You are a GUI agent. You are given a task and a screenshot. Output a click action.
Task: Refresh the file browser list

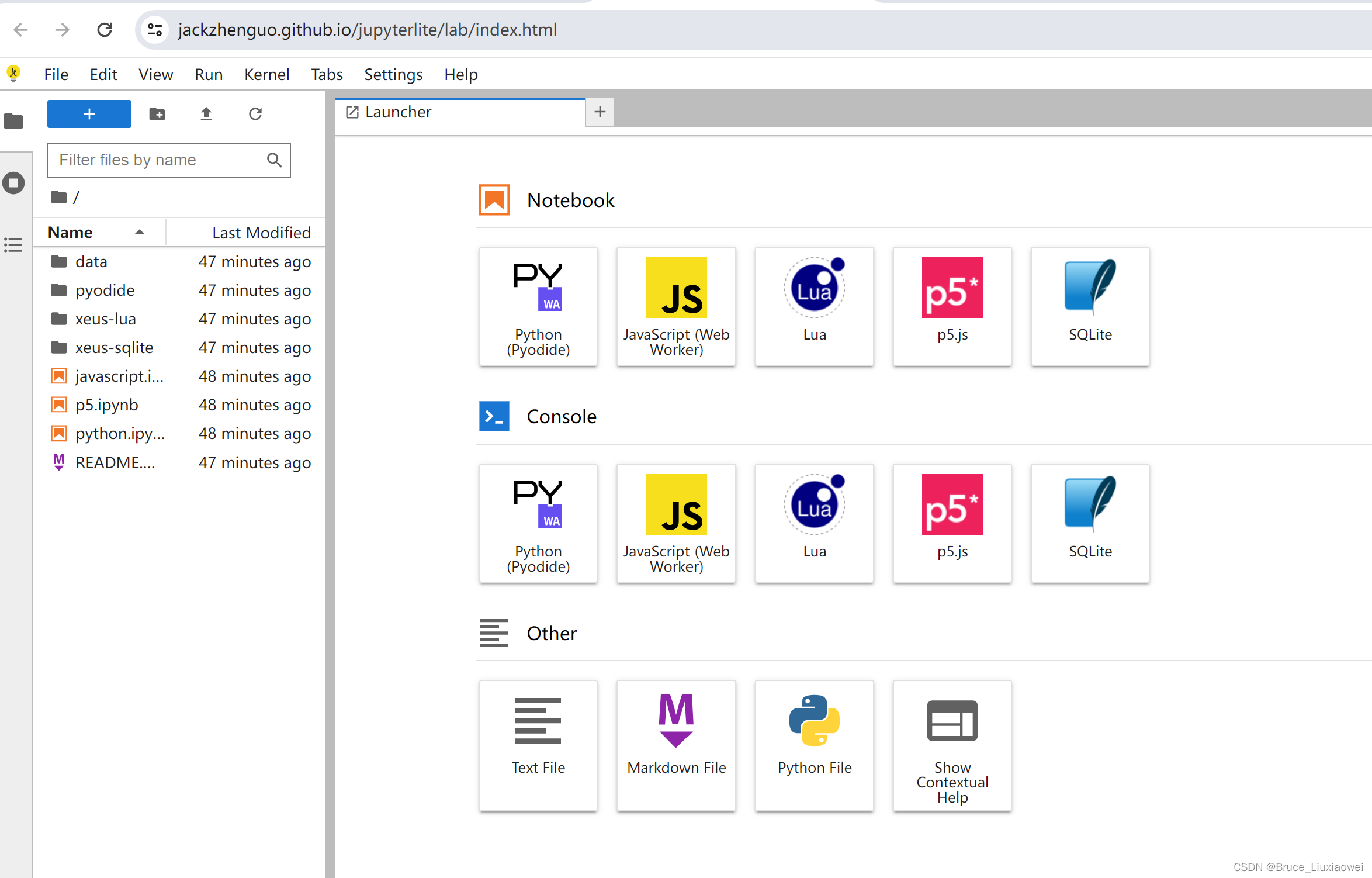pos(255,114)
